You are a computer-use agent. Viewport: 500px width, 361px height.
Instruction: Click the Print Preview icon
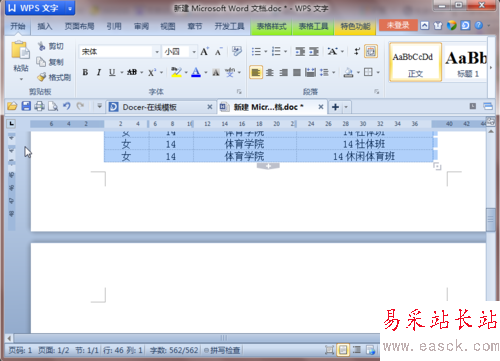53,106
